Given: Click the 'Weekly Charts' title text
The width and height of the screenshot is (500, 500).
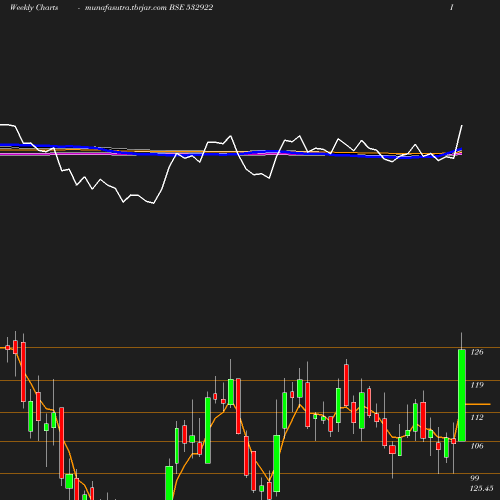Looking at the screenshot, I should click(x=34, y=7).
